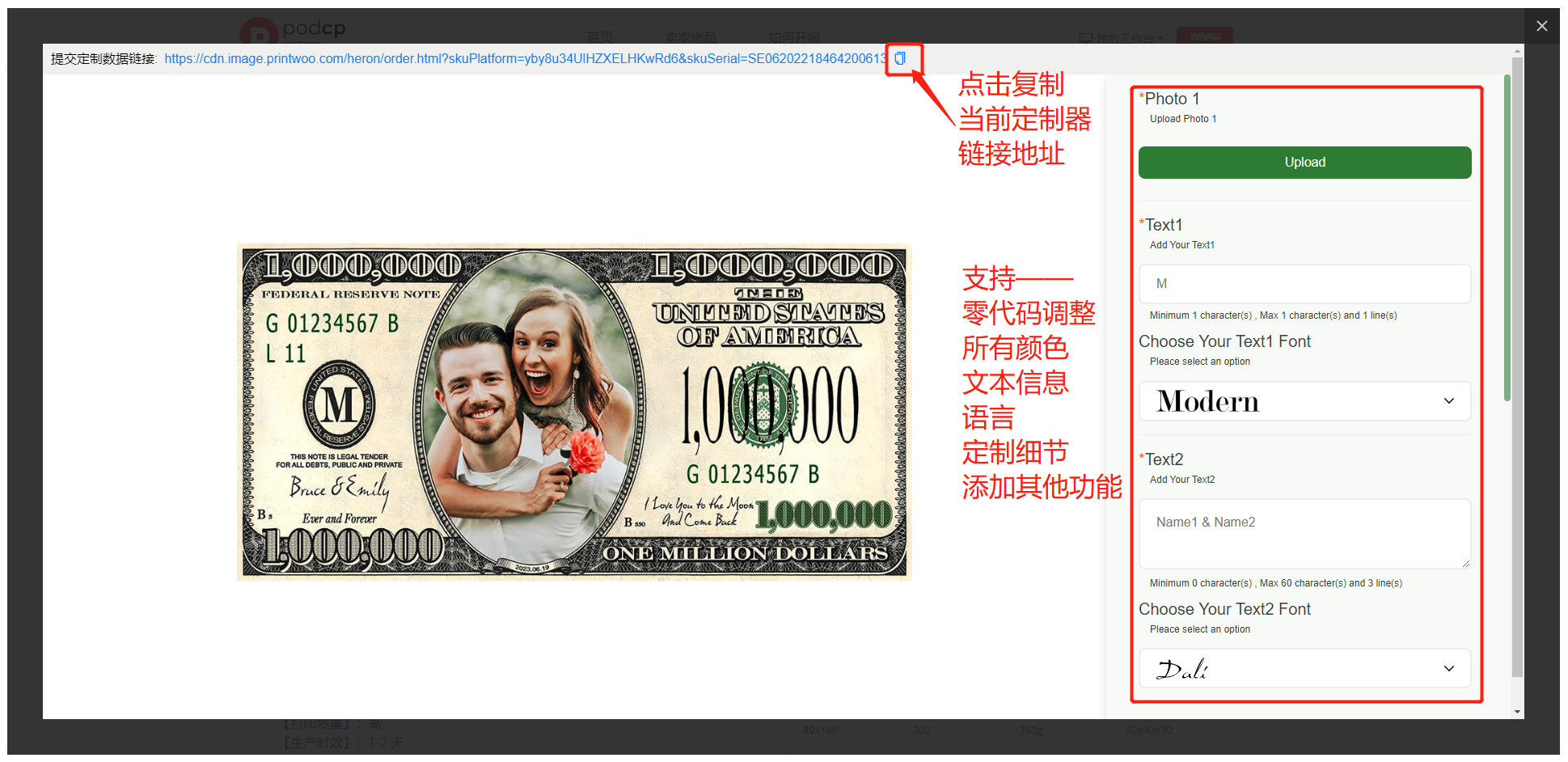Viewport: 1568px width, 762px height.
Task: Click the 'Add Your Text1' hint text
Action: coord(1182,245)
